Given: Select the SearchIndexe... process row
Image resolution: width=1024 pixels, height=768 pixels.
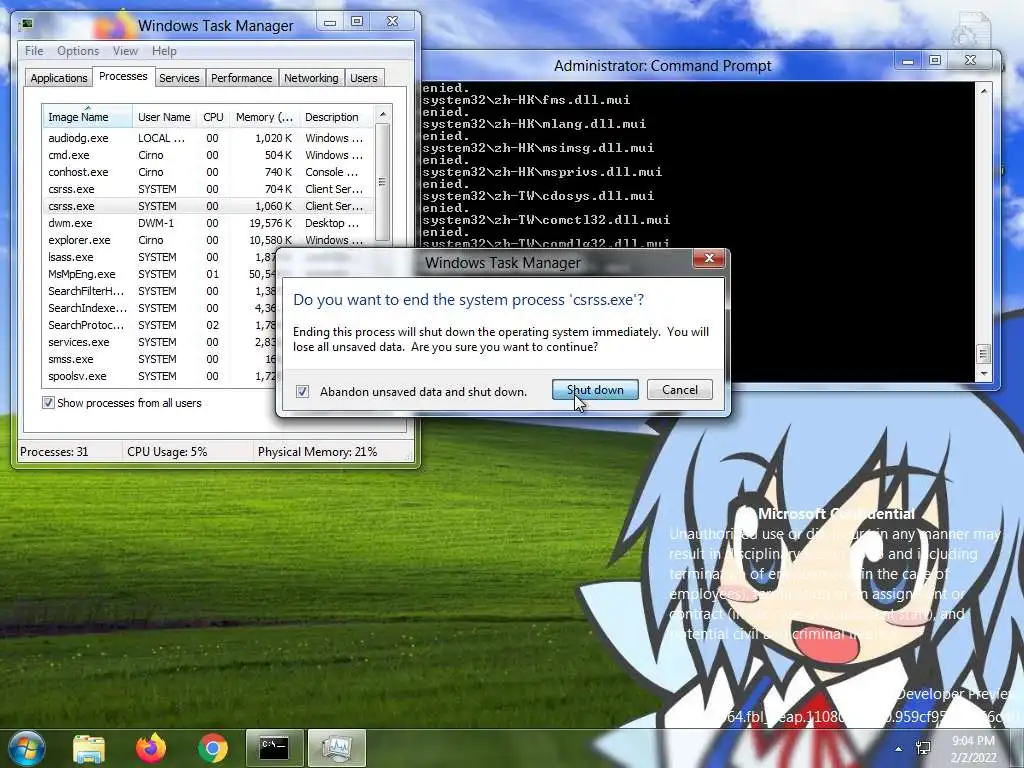Looking at the screenshot, I should pyautogui.click(x=159, y=308).
